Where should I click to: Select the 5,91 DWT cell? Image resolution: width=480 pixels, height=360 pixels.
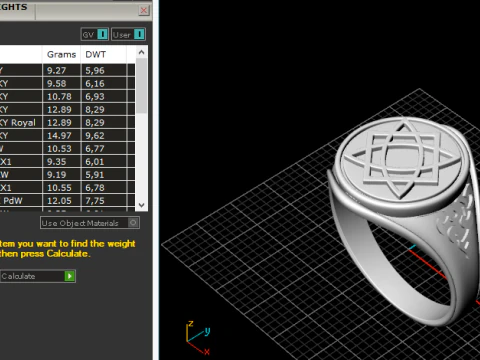click(x=104, y=174)
